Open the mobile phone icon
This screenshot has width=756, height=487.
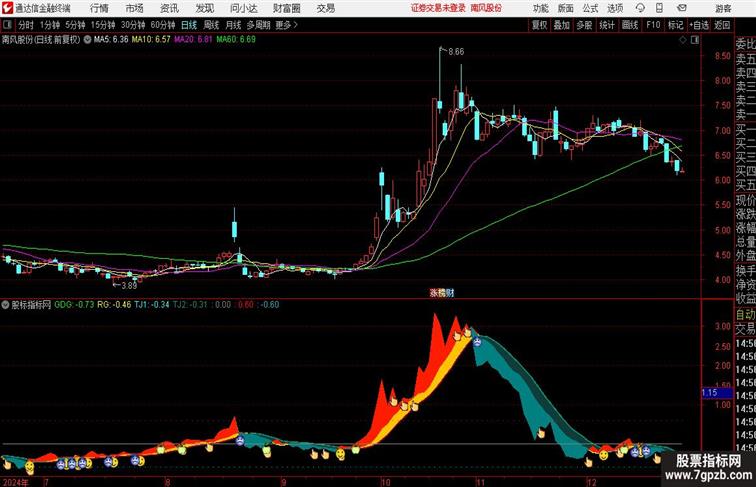click(x=659, y=8)
